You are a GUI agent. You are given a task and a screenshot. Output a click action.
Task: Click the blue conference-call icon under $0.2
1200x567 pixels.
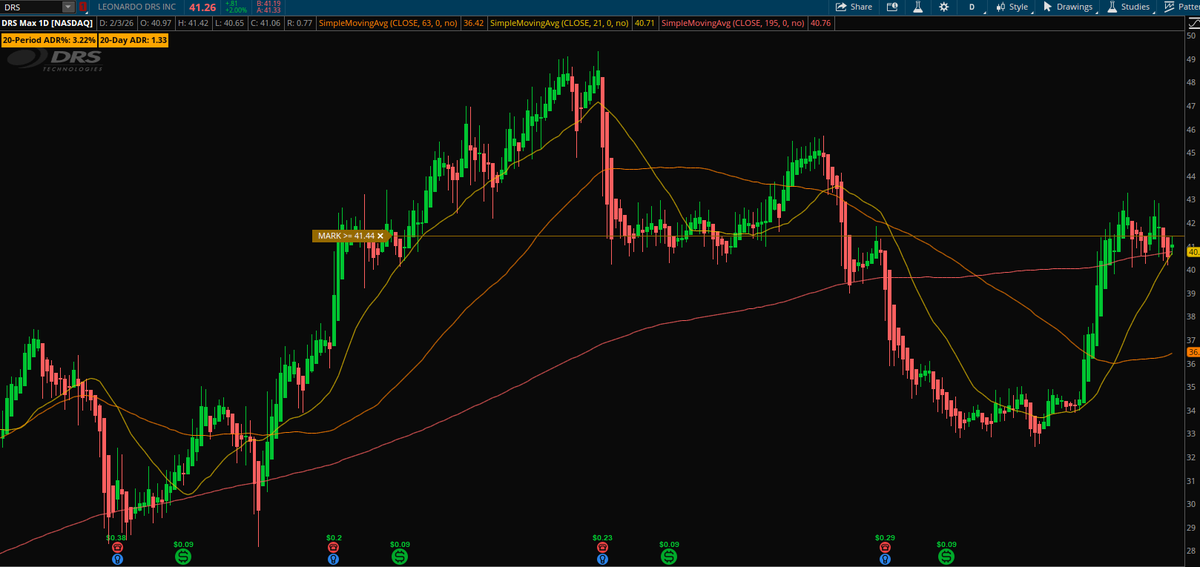point(334,560)
